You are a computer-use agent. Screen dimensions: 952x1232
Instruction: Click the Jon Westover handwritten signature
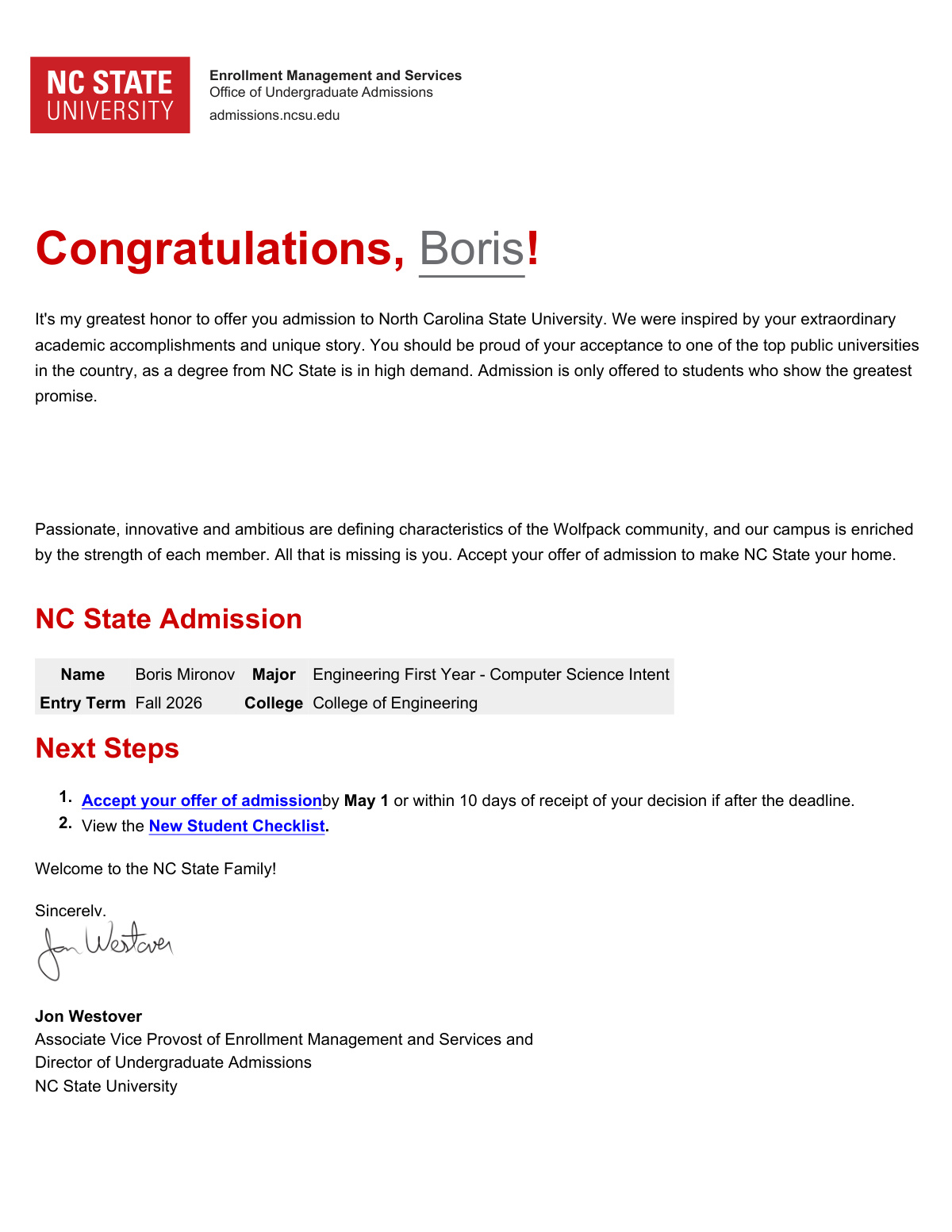click(x=104, y=950)
